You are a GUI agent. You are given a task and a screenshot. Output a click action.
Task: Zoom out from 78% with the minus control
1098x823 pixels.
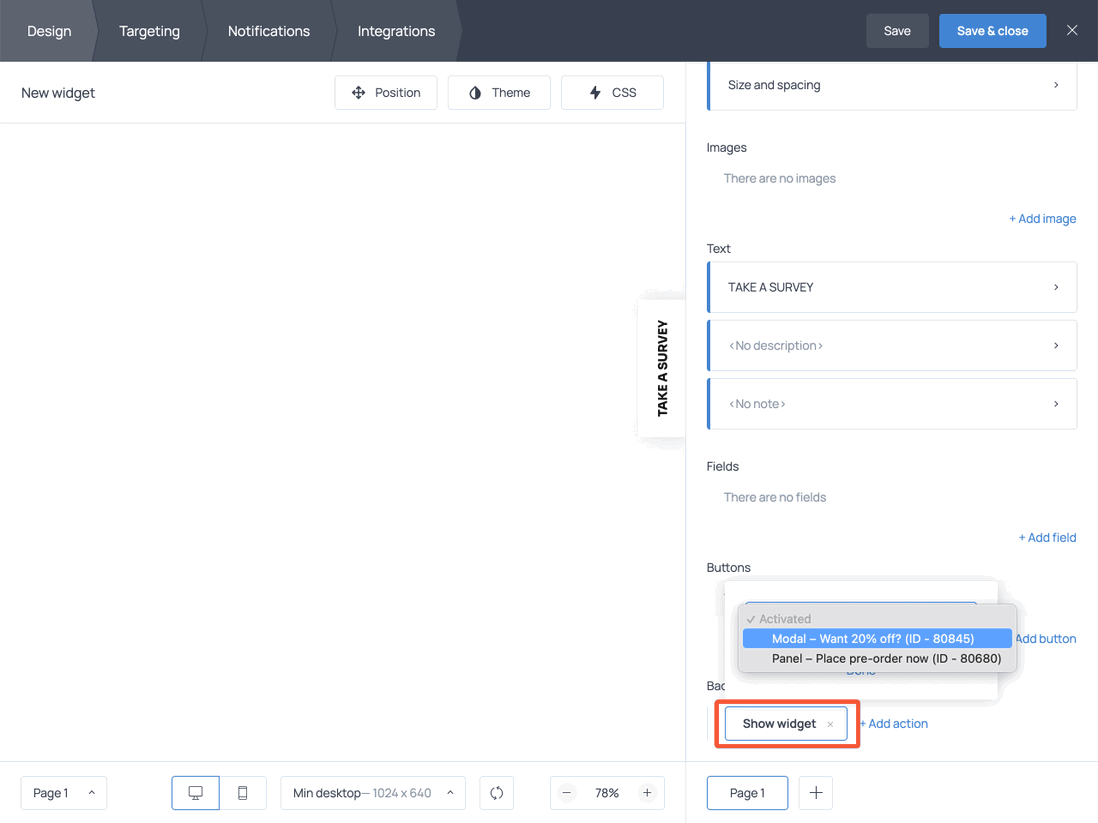[x=566, y=792]
